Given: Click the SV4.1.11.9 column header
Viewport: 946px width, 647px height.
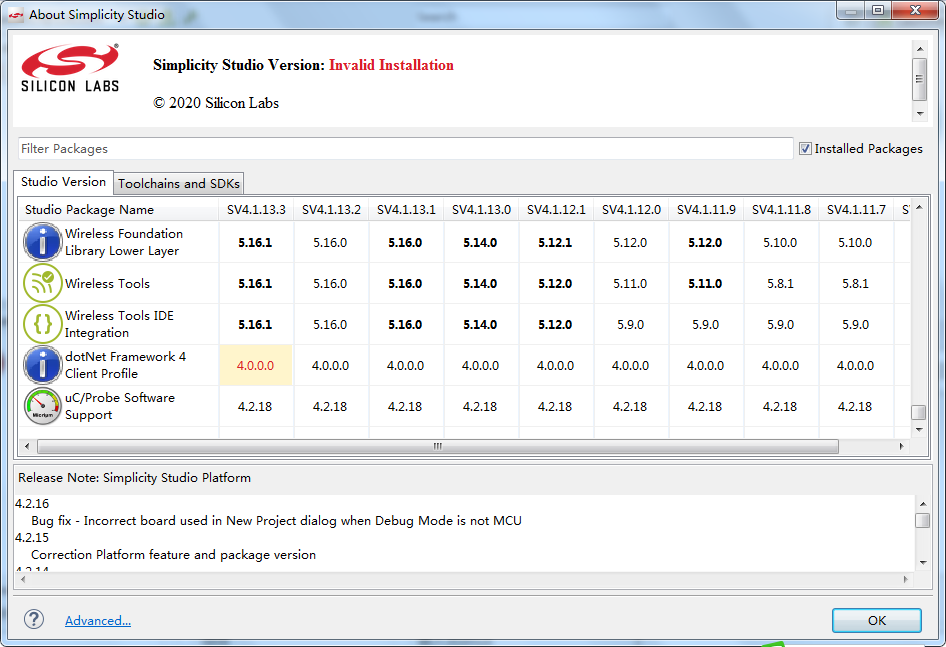Looking at the screenshot, I should [x=706, y=209].
